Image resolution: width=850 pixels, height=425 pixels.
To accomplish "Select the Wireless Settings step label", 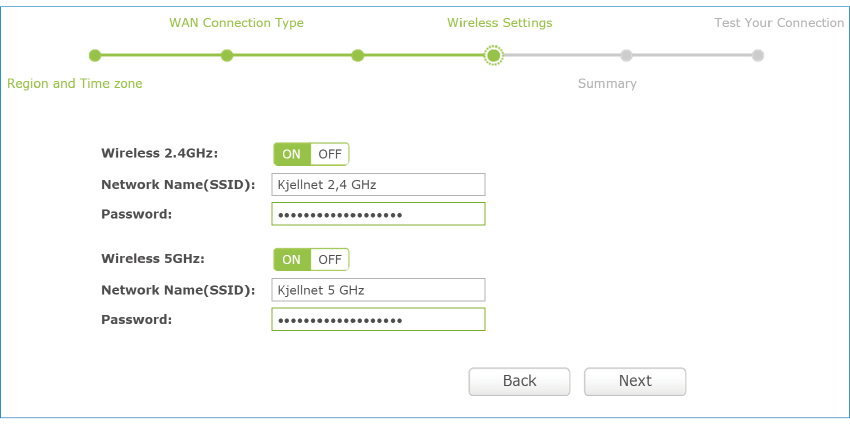I will (499, 23).
